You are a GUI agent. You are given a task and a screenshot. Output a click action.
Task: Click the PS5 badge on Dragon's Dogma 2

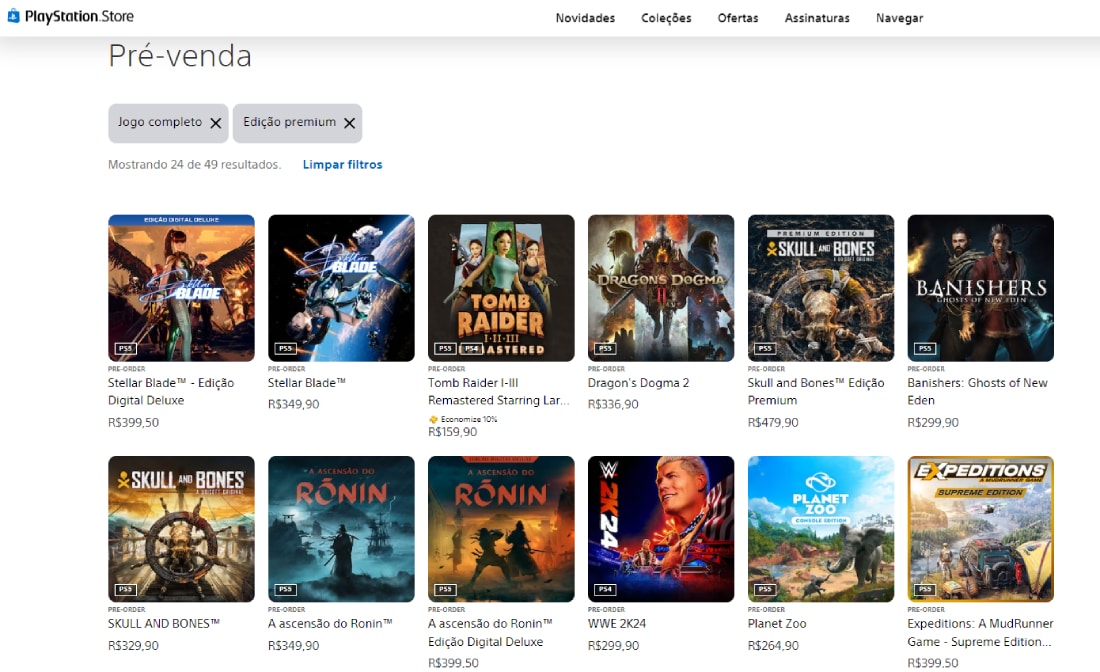604,348
